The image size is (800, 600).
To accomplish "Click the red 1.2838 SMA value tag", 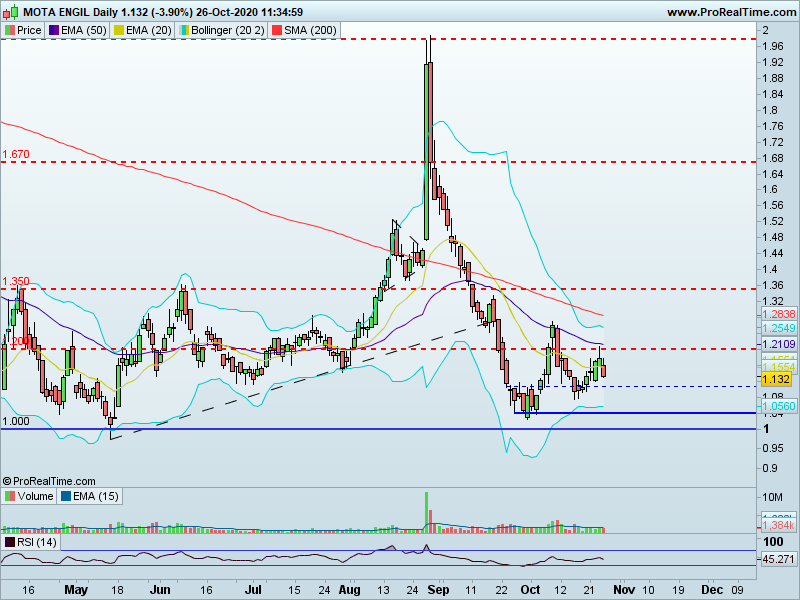I will (x=779, y=314).
